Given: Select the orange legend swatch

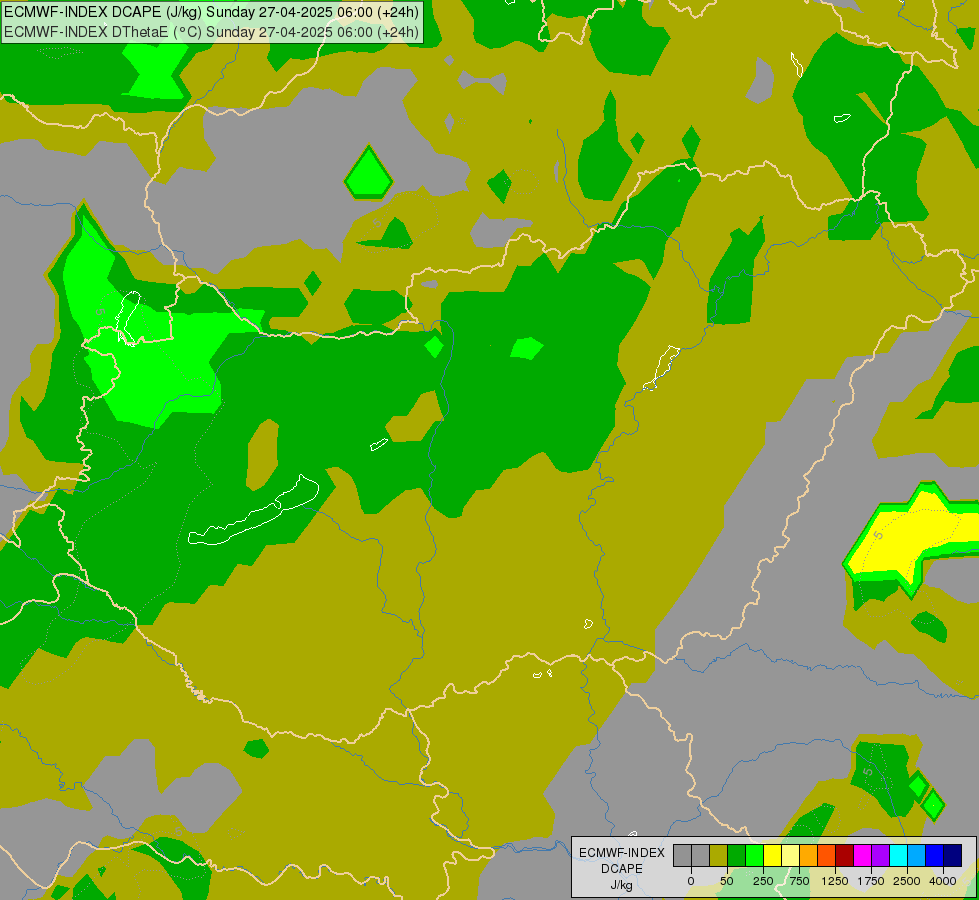Looking at the screenshot, I should [x=809, y=856].
